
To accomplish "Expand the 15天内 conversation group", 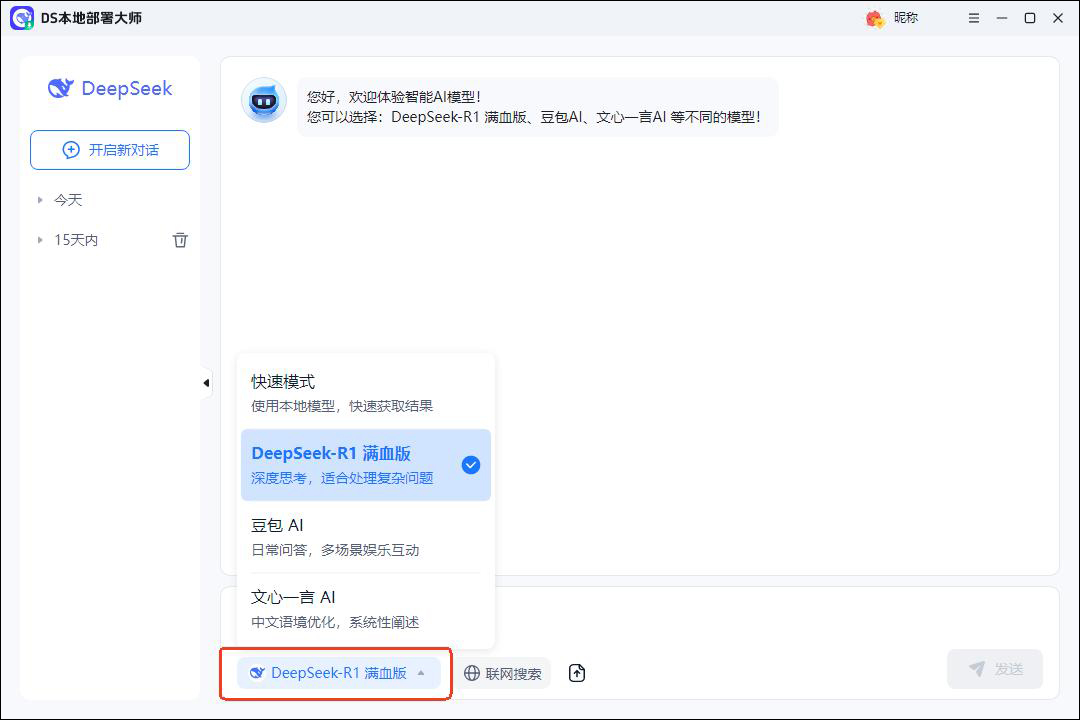I will (x=40, y=240).
